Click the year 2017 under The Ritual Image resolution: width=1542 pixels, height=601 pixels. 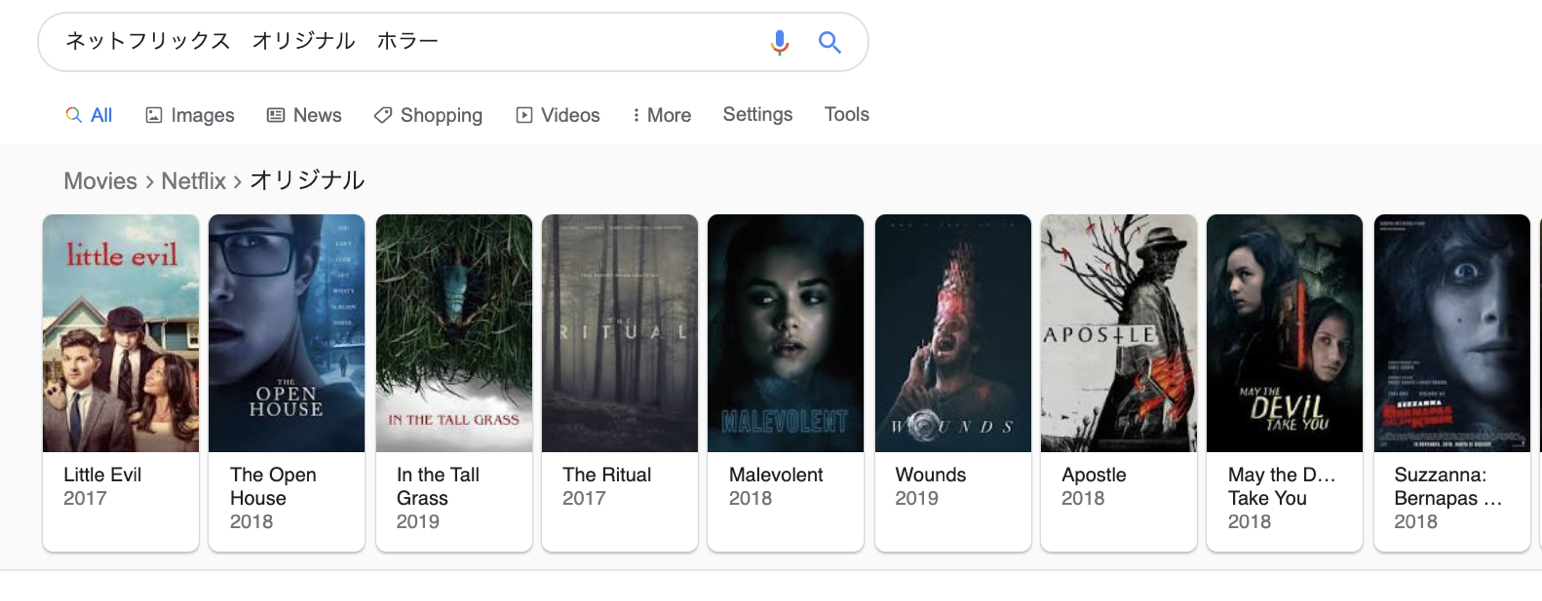point(585,498)
